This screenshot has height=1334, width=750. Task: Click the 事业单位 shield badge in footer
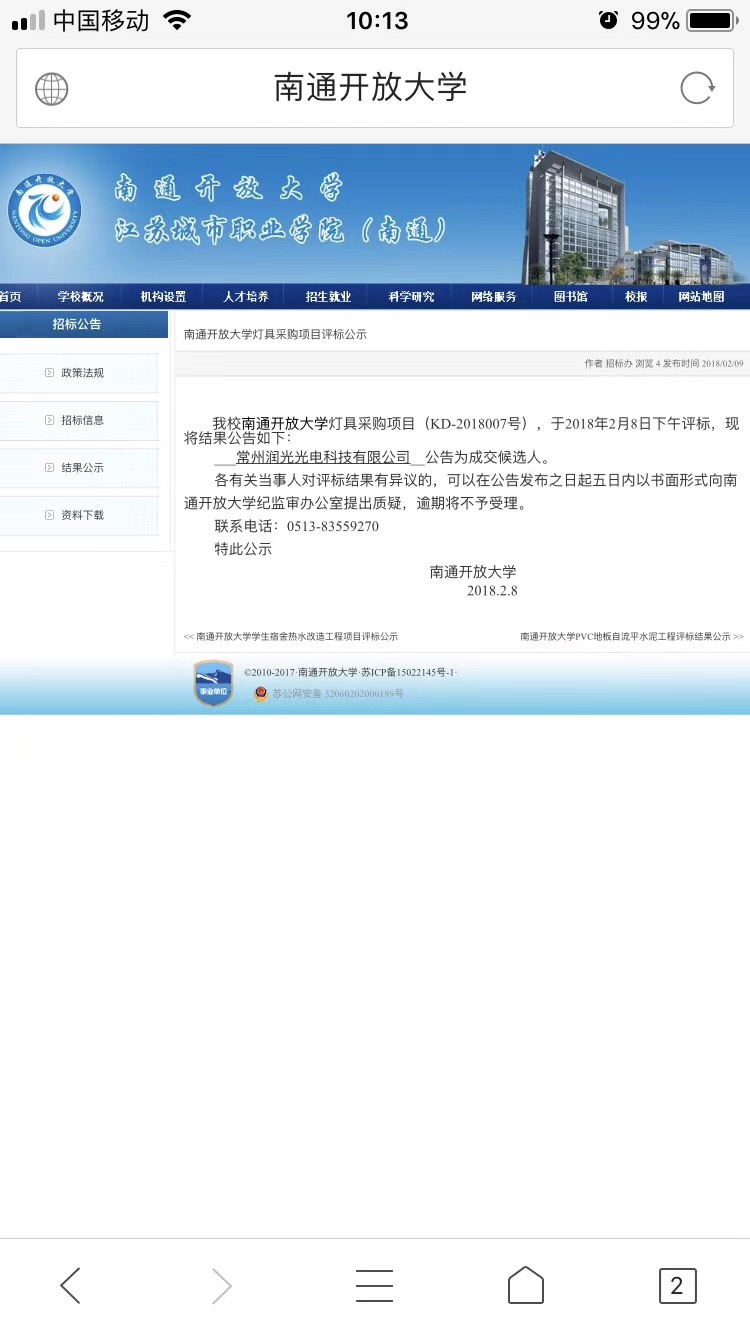coord(213,684)
